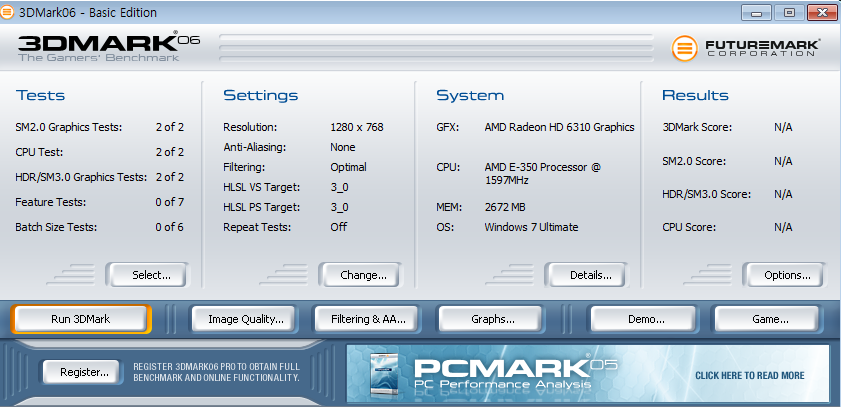
Task: Click the Batch Size Tests label
Action: tap(56, 227)
